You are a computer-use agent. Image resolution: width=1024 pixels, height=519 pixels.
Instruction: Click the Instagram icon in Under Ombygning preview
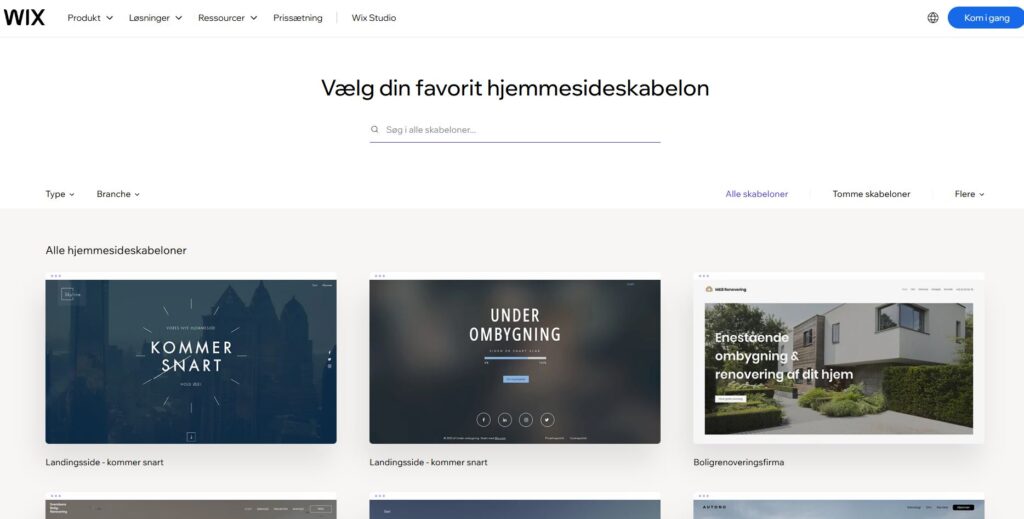[x=526, y=420]
